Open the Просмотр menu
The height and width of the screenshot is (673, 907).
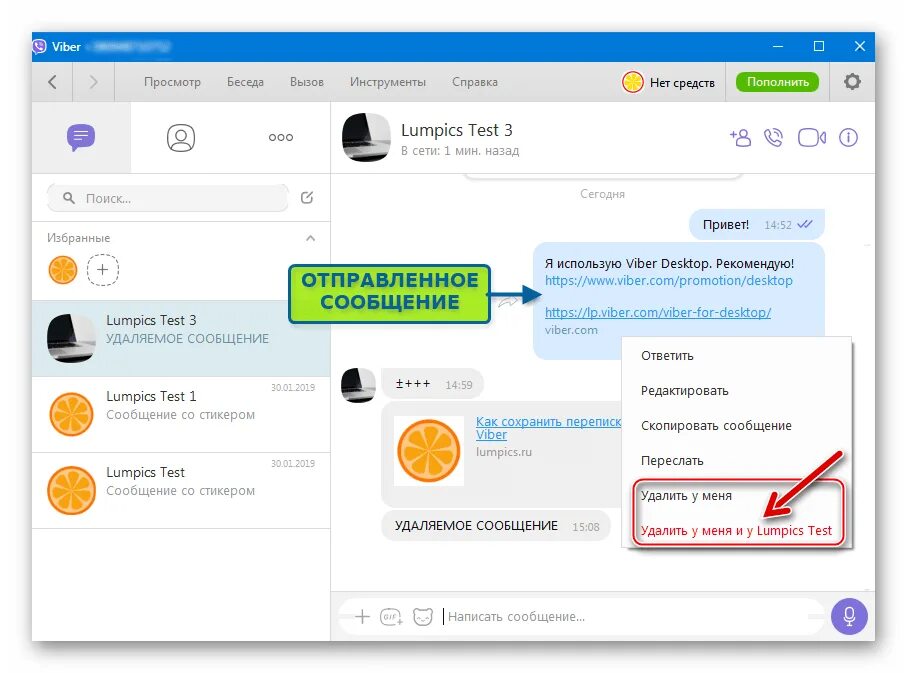point(172,82)
